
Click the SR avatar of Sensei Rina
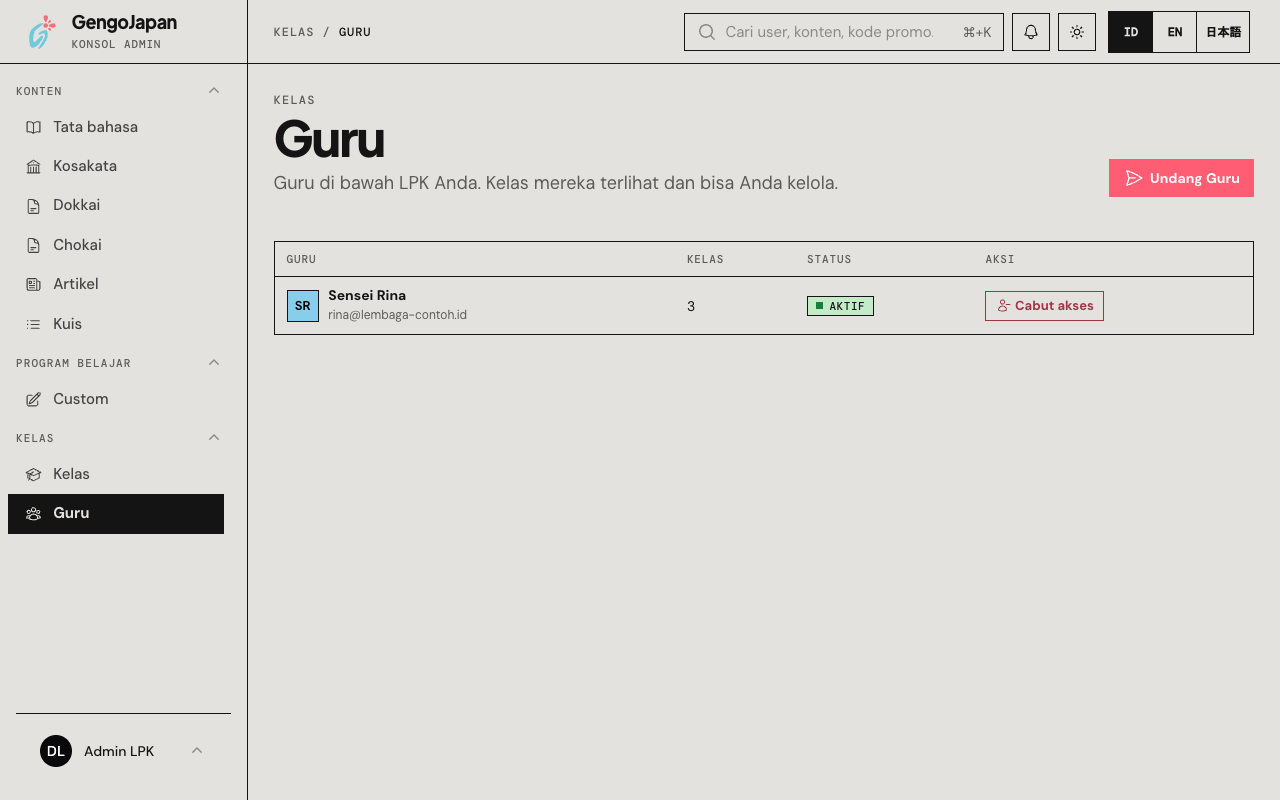[x=303, y=306]
